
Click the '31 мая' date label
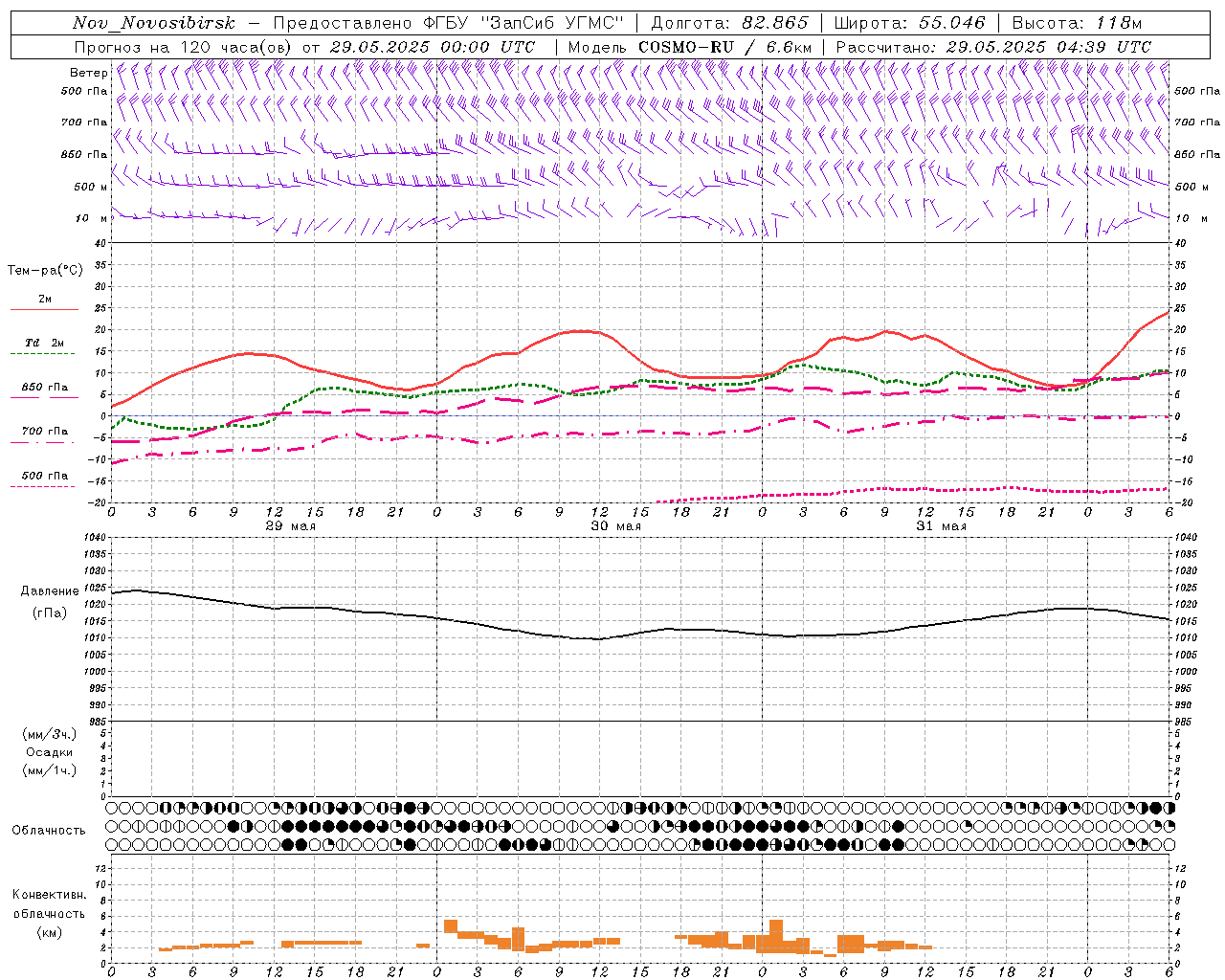pyautogui.click(x=941, y=526)
